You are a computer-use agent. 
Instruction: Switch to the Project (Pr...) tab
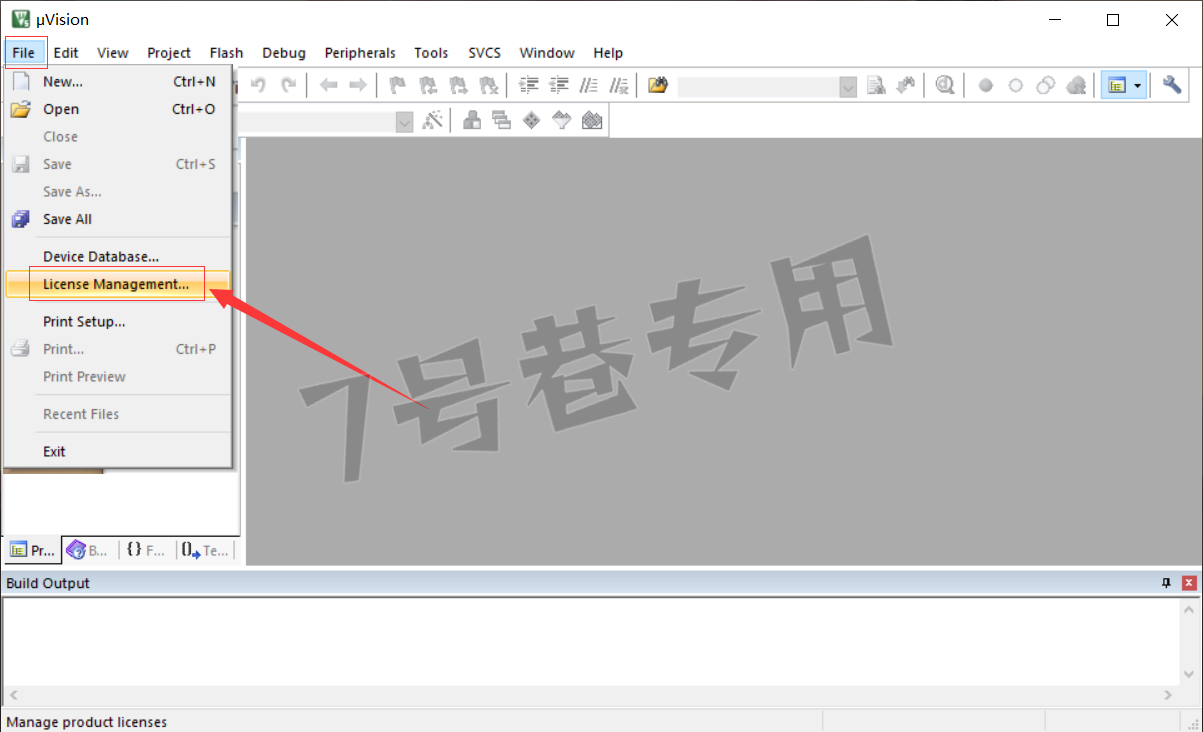click(32, 550)
